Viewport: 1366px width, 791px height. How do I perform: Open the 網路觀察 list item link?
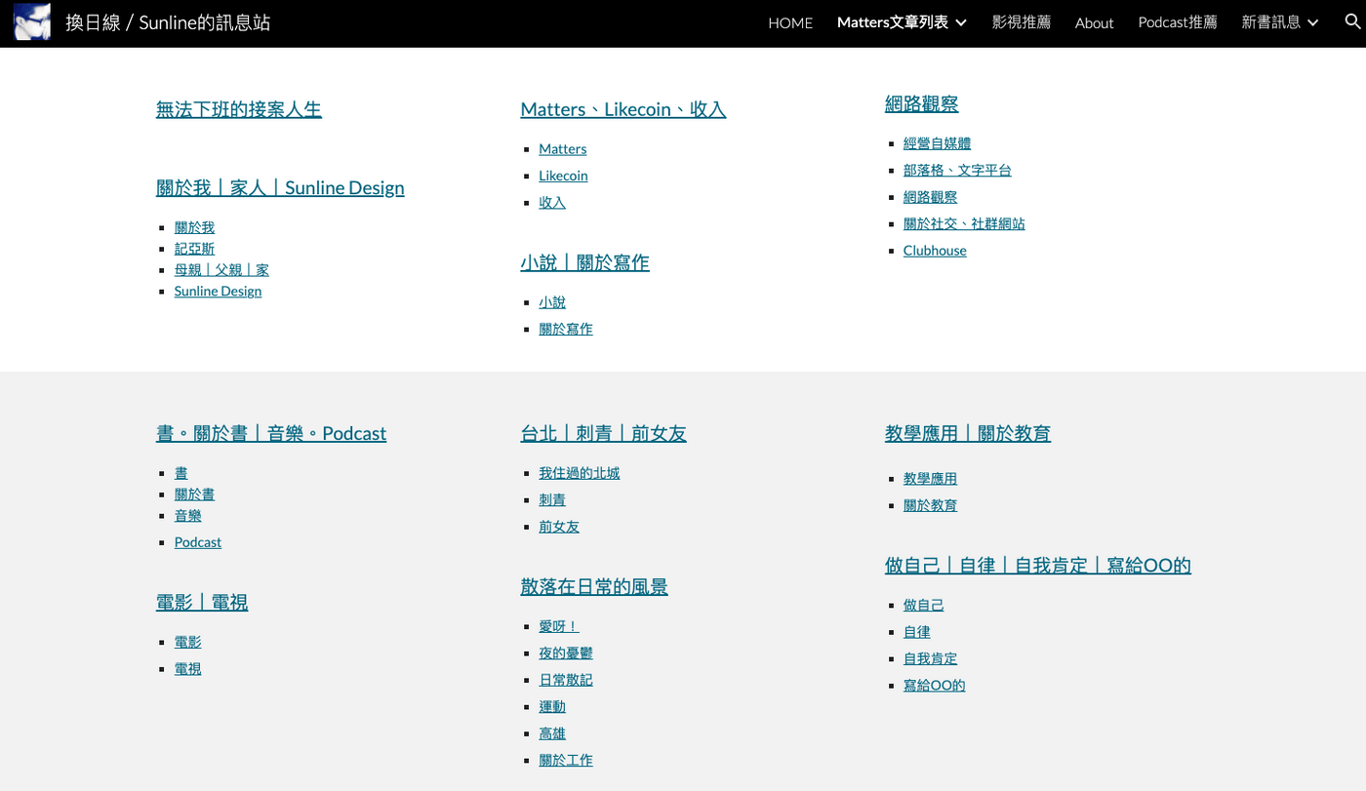930,197
